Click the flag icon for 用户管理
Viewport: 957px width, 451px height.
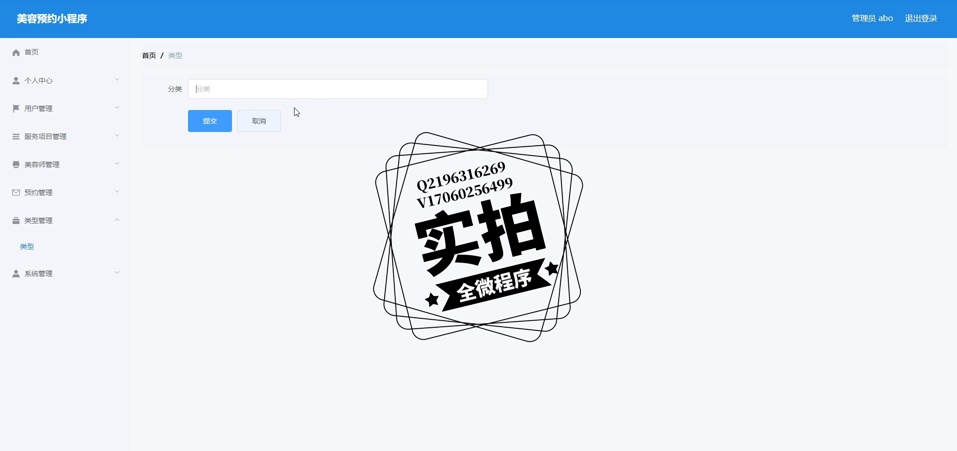[x=16, y=108]
